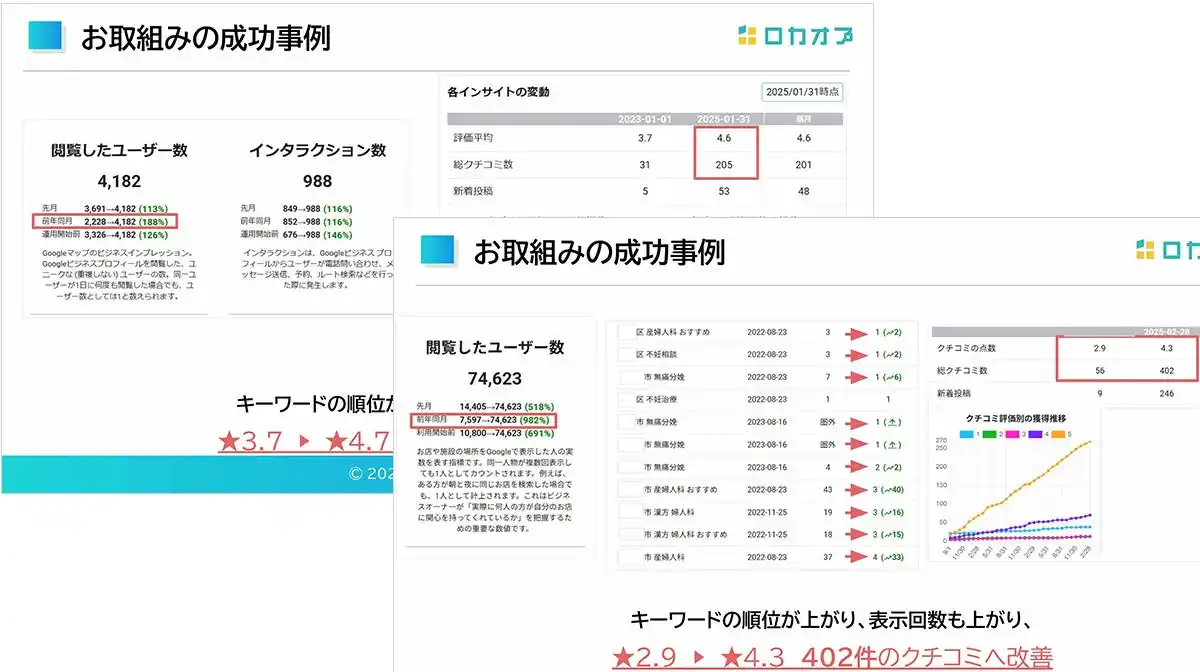Click the 201 previous month review count

point(802,164)
